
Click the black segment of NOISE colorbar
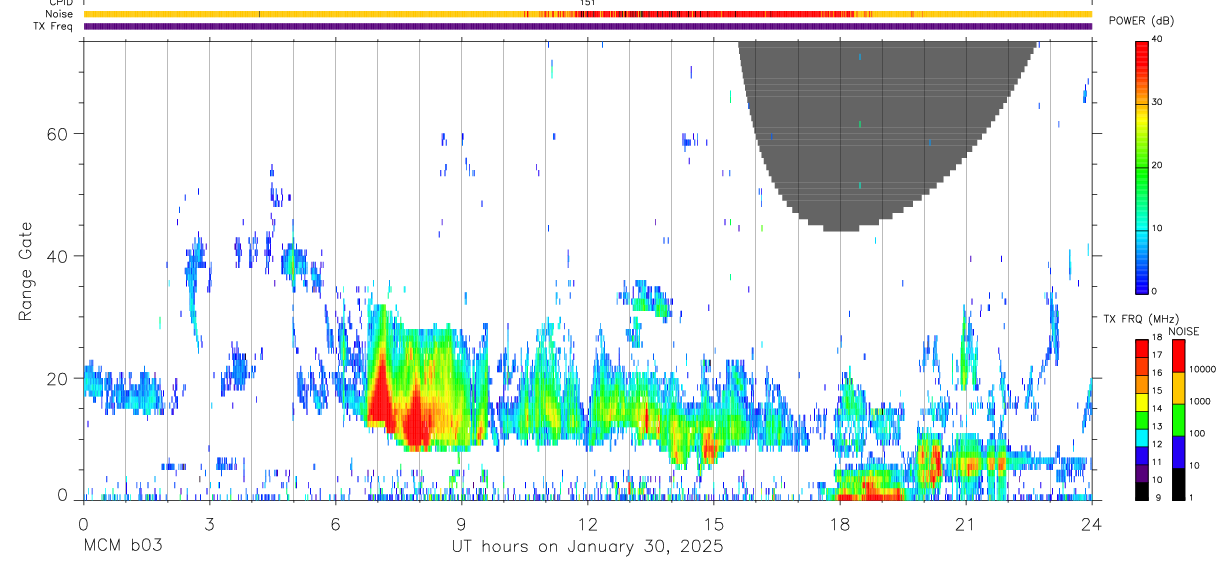1178,484
